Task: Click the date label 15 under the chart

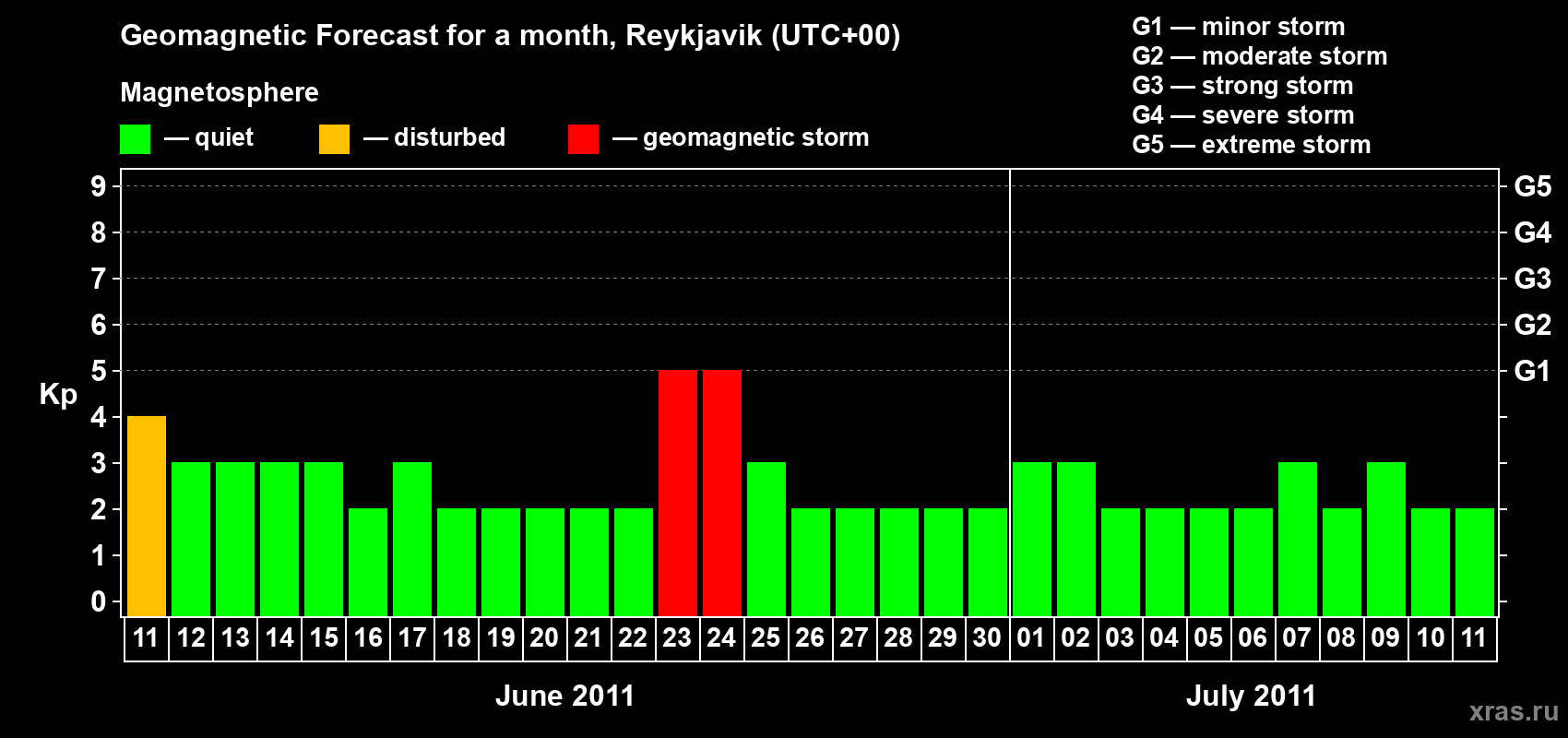Action: click(x=324, y=638)
